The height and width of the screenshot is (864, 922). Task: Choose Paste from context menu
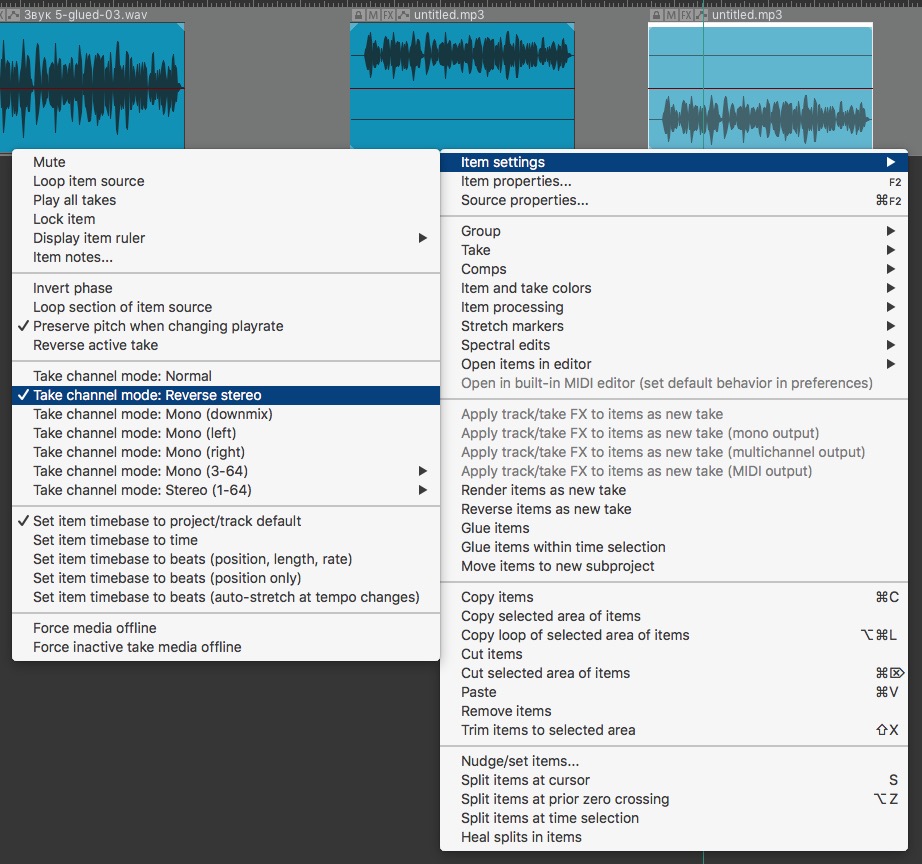click(674, 692)
